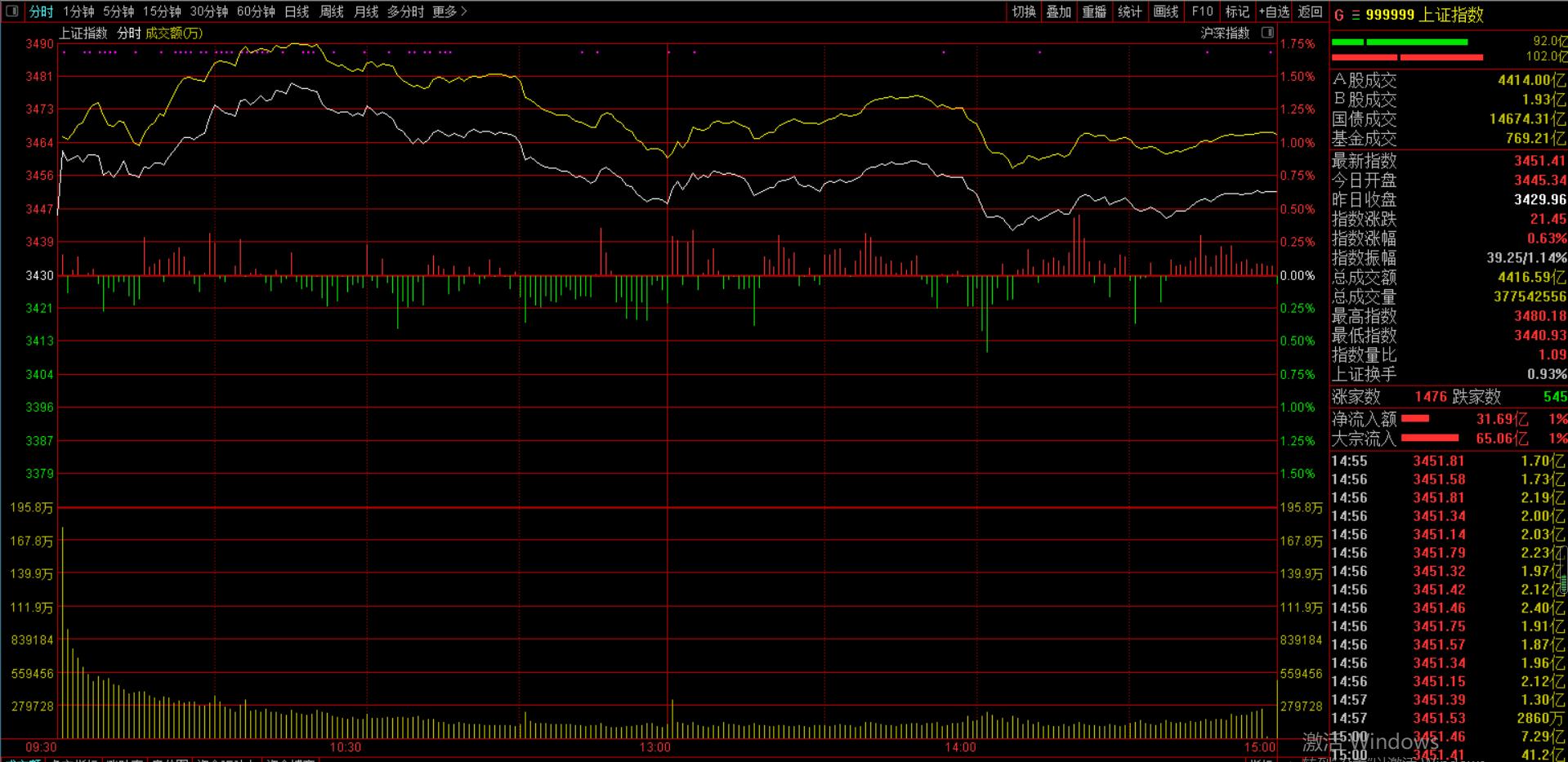Switch to the 5分钟 chart tab

[x=118, y=11]
